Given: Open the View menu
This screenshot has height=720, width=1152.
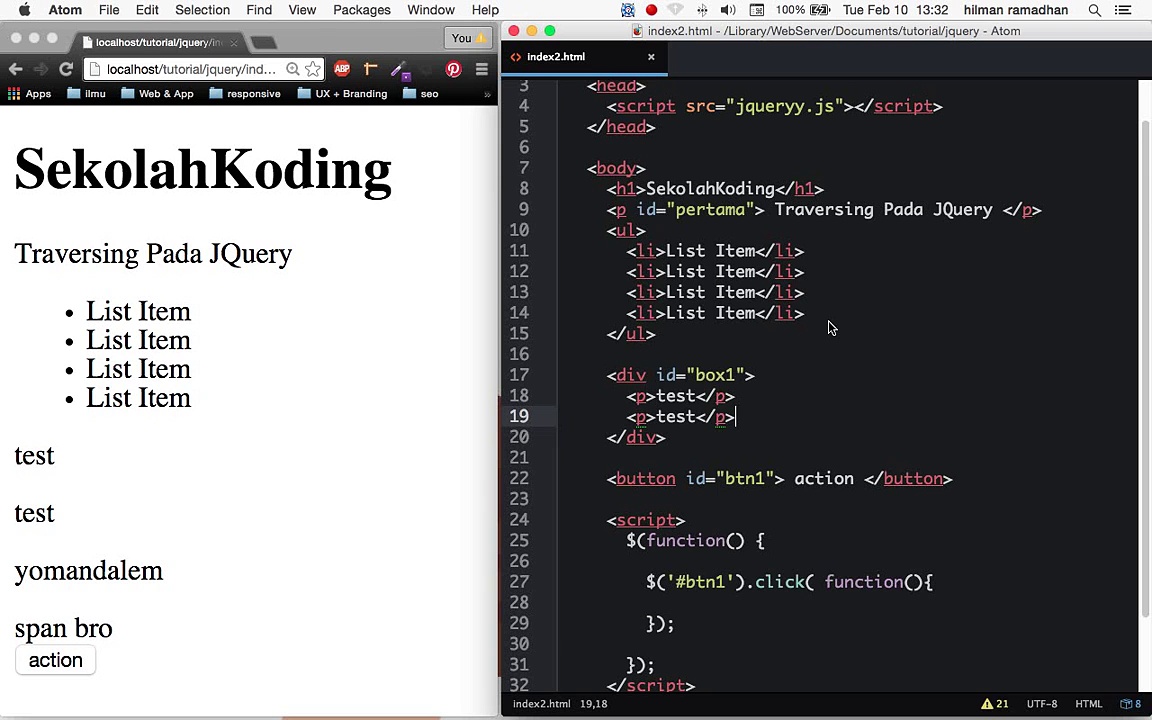Looking at the screenshot, I should tap(302, 10).
